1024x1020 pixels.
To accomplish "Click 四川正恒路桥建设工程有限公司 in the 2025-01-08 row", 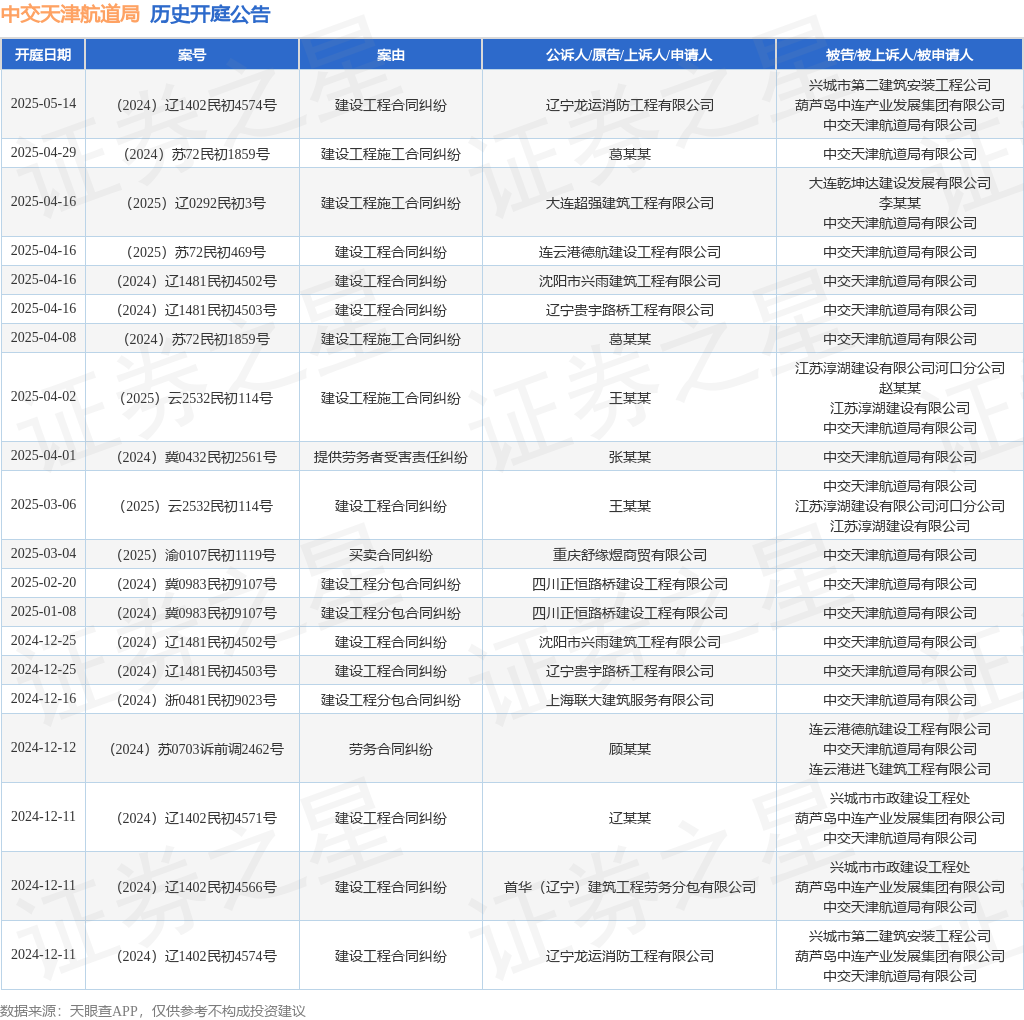I will pyautogui.click(x=630, y=613).
